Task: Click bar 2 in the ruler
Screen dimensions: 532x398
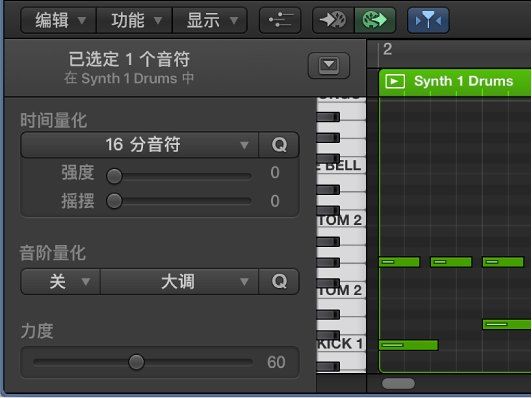Action: pos(387,49)
